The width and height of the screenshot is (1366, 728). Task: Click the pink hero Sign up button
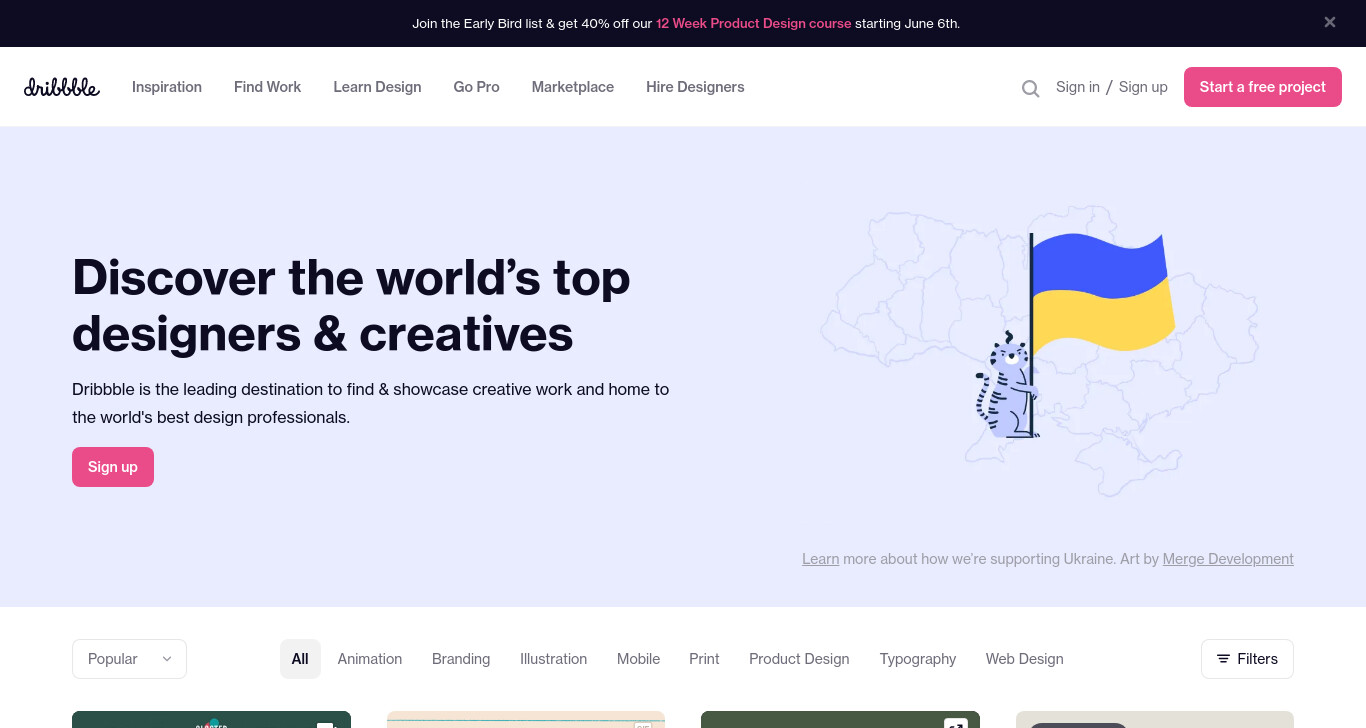(x=113, y=467)
